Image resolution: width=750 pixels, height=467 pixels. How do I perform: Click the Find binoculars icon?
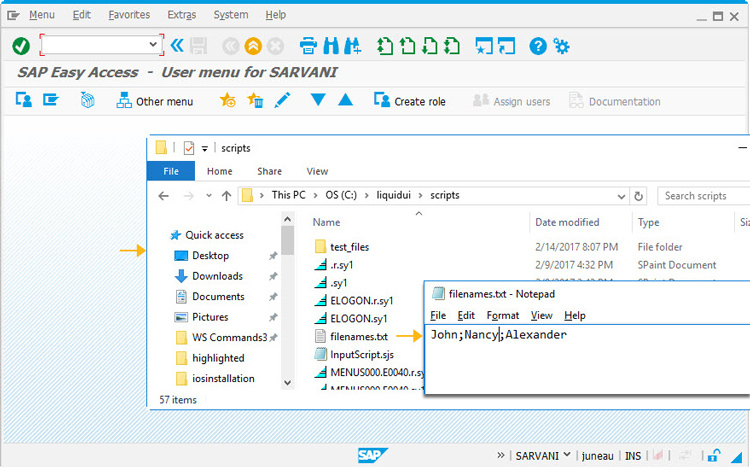(331, 46)
